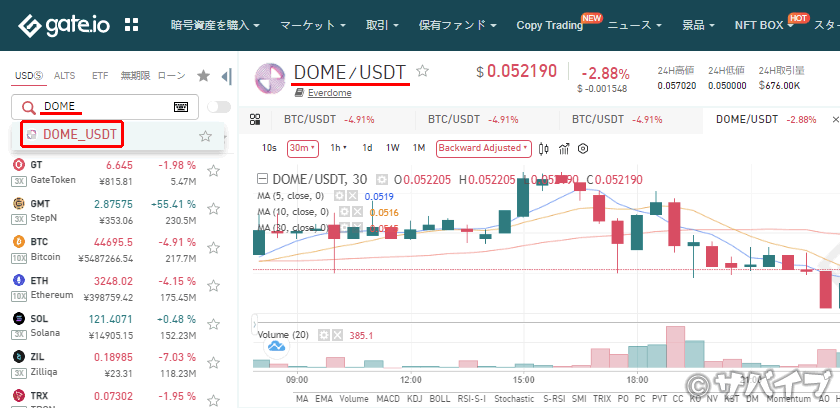Click the search magnifier icon
The height and width of the screenshot is (408, 840).
[27, 108]
